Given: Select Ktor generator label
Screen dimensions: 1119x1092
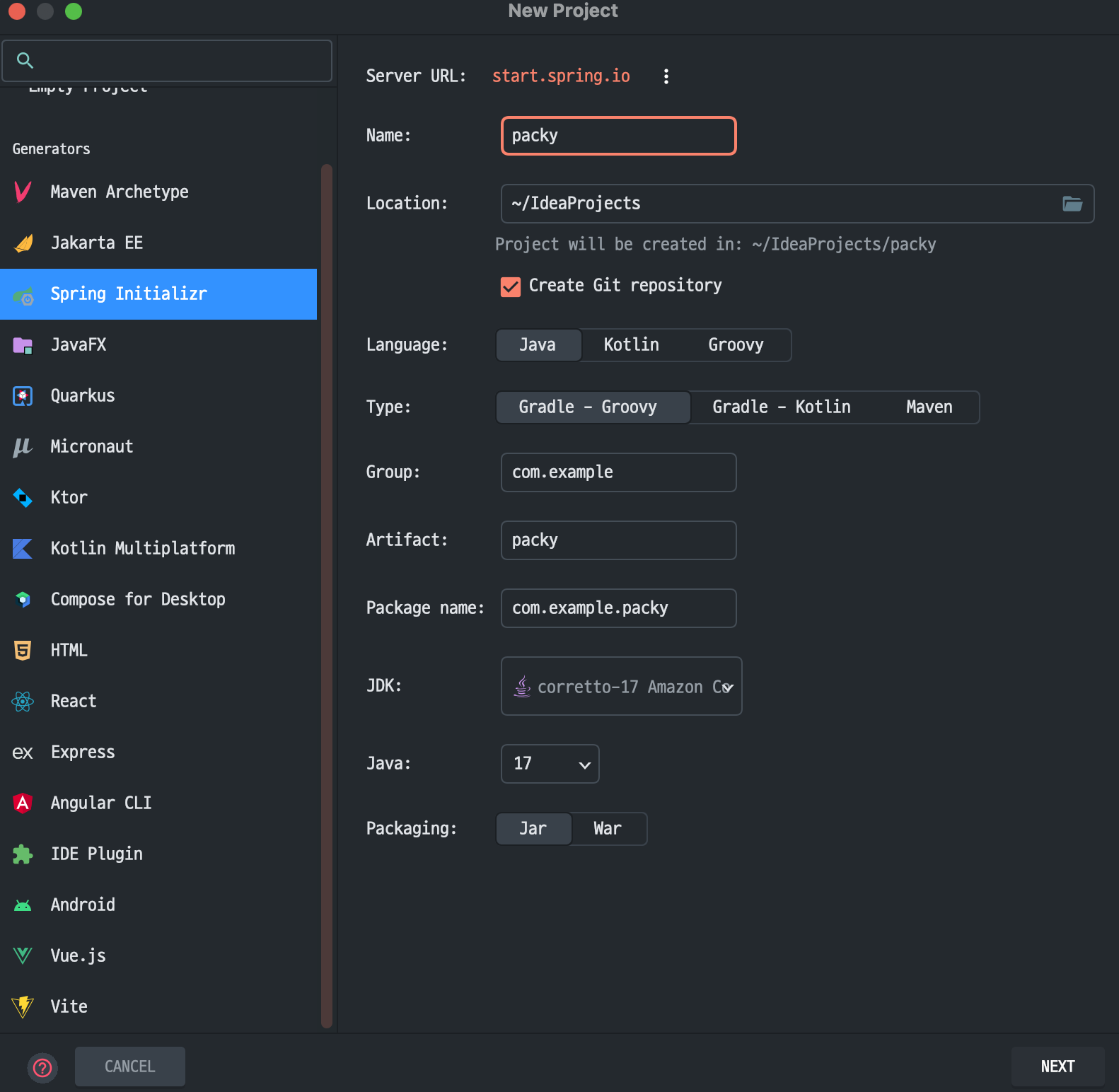Looking at the screenshot, I should [69, 498].
